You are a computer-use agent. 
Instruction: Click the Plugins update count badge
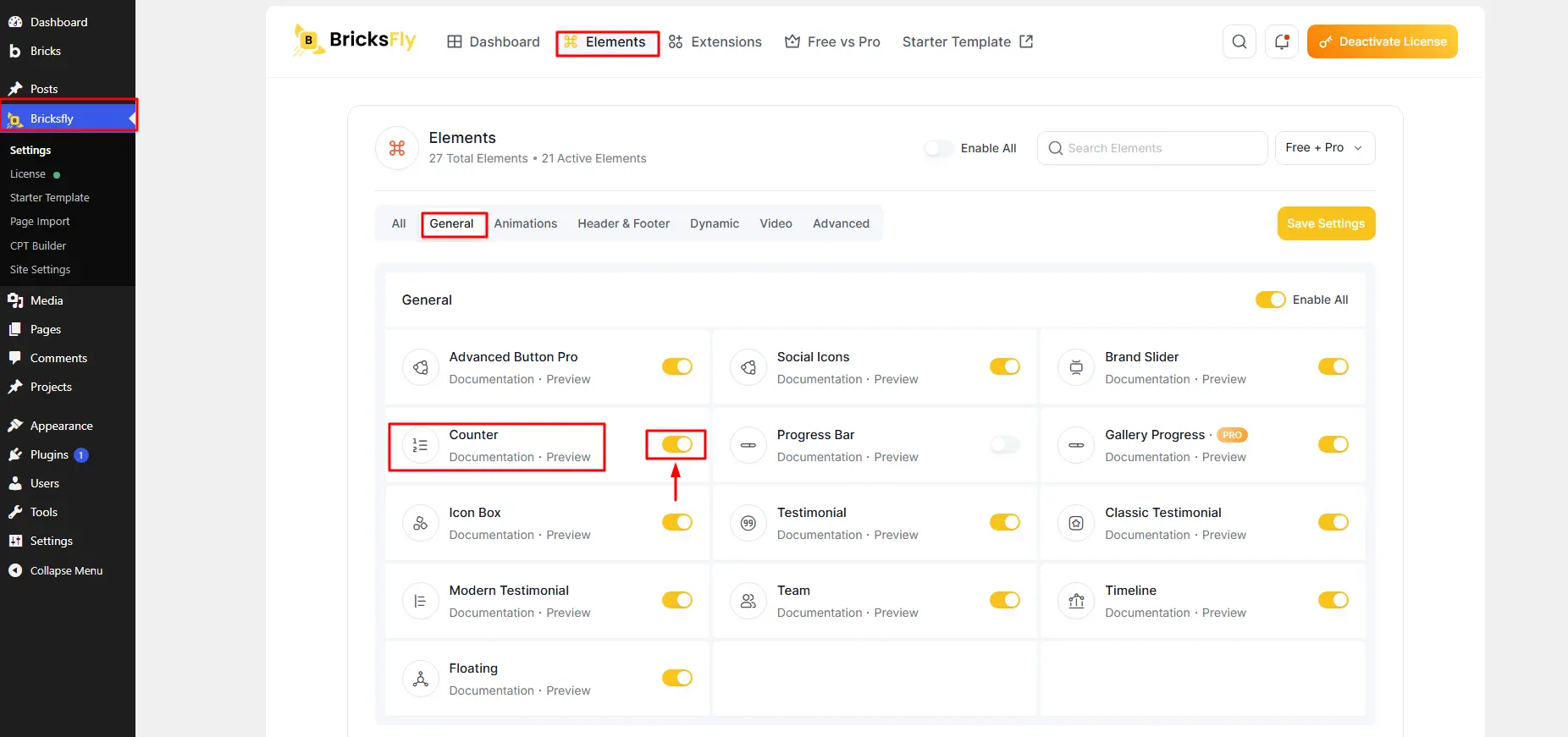[x=81, y=455]
